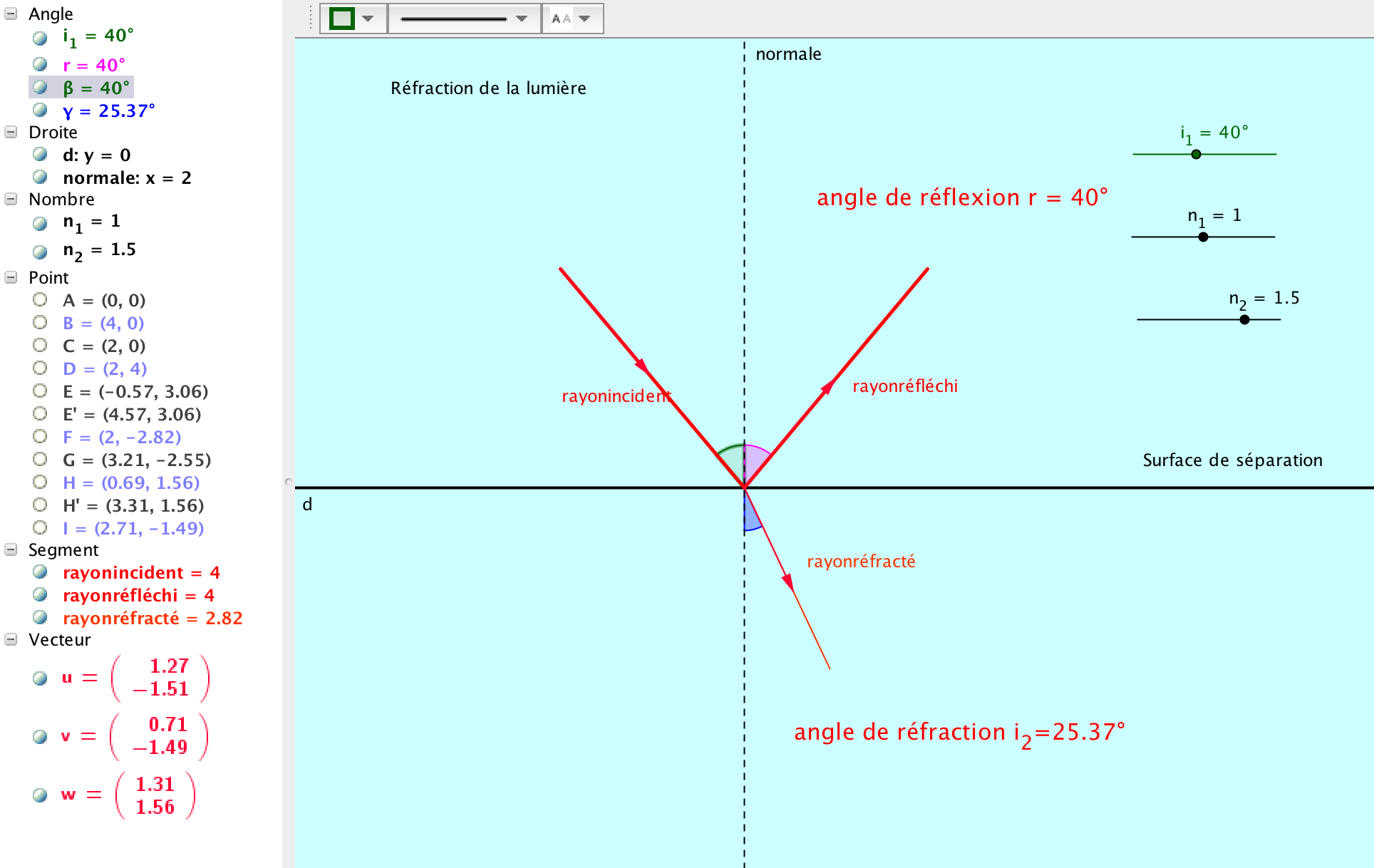Click the 'd' line label
Image resolution: width=1374 pixels, height=868 pixels.
pos(307,505)
